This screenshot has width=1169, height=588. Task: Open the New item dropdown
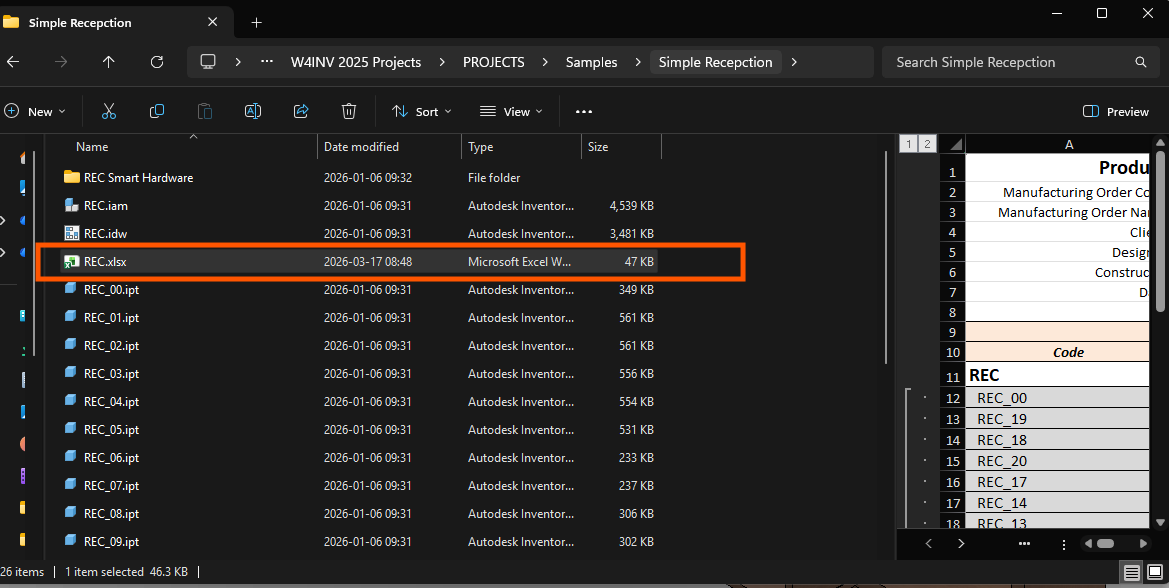click(x=35, y=112)
